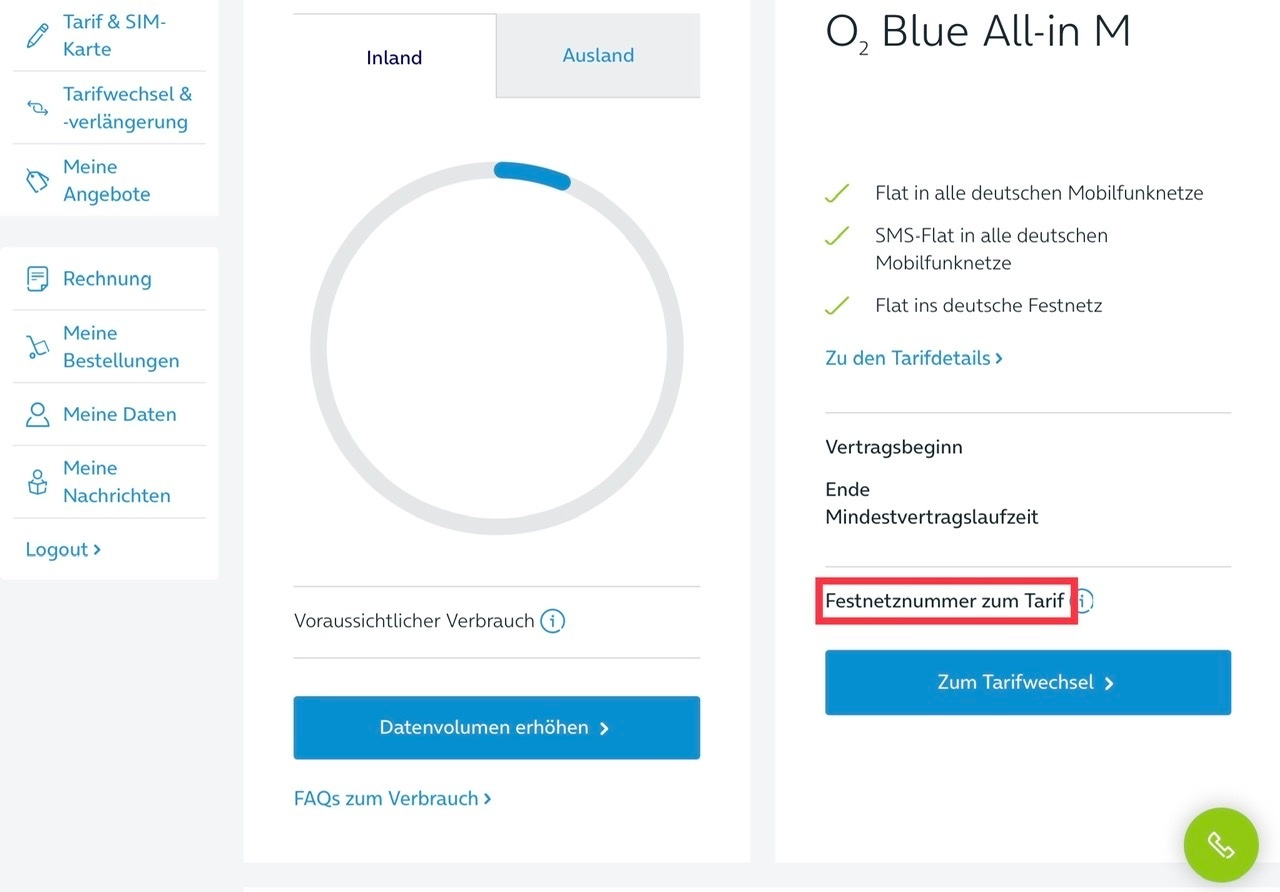The width and height of the screenshot is (1280, 892).
Task: Click the invoice icon beside Rechnung
Action: [38, 279]
